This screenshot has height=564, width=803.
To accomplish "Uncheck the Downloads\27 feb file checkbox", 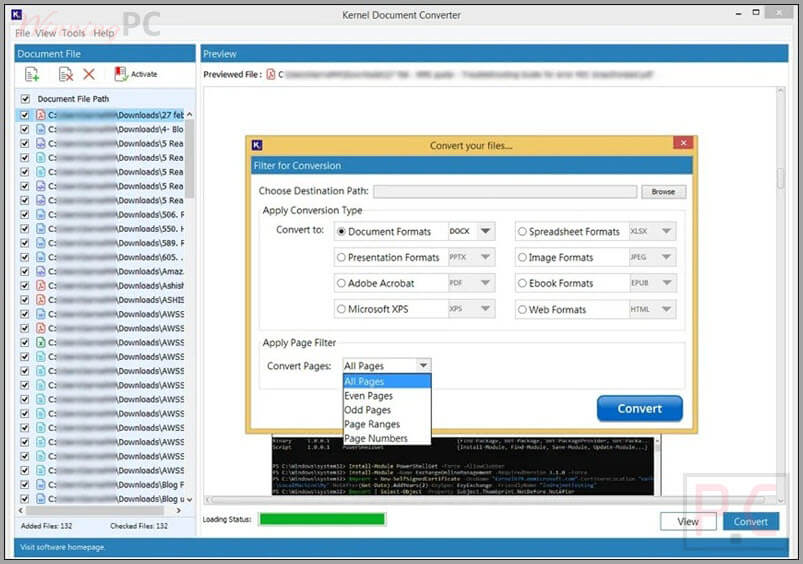I will (x=25, y=115).
